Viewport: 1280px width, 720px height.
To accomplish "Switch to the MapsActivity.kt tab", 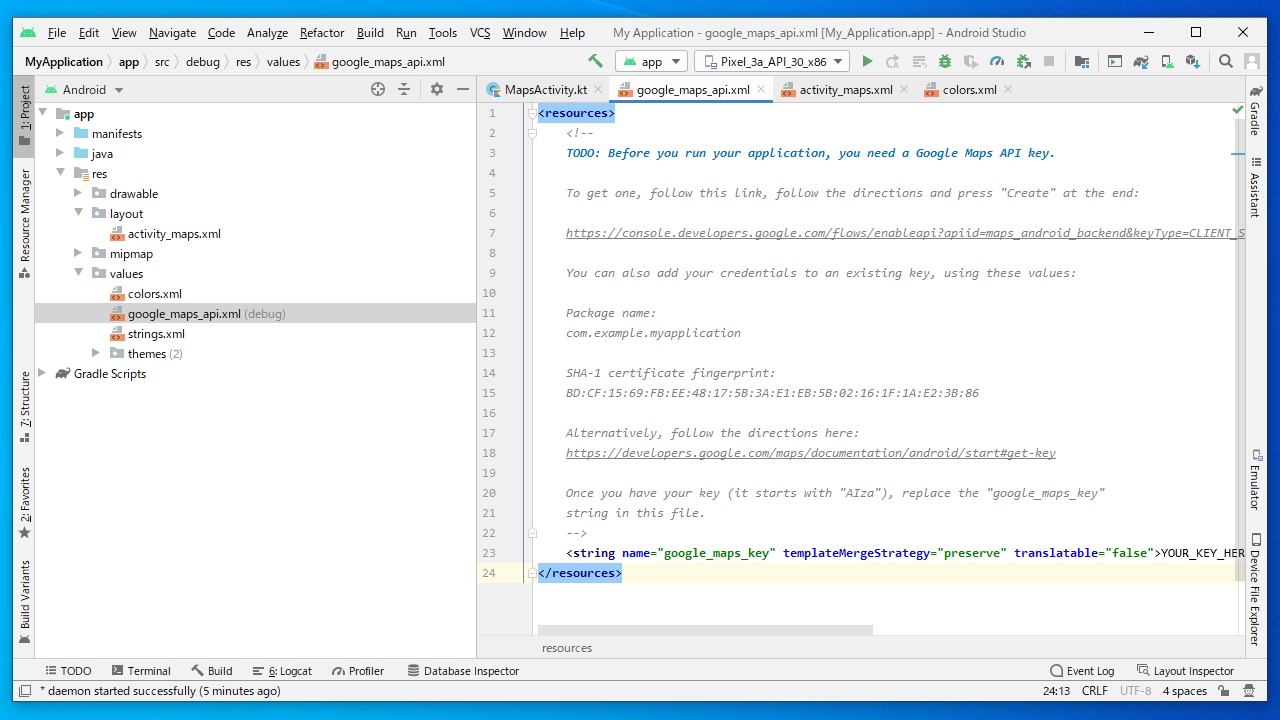I will pos(544,89).
